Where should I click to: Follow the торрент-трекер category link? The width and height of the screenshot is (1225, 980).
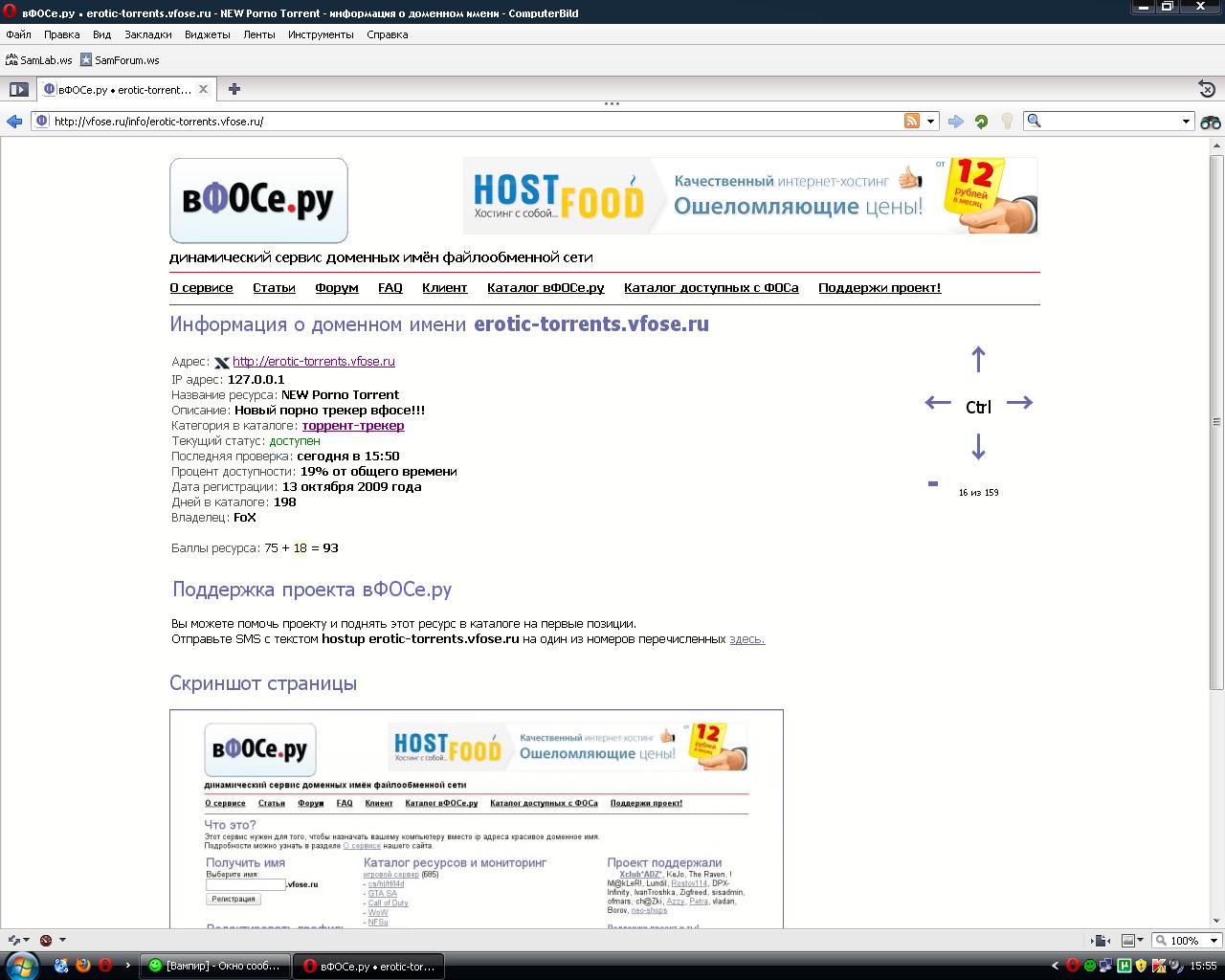[353, 426]
